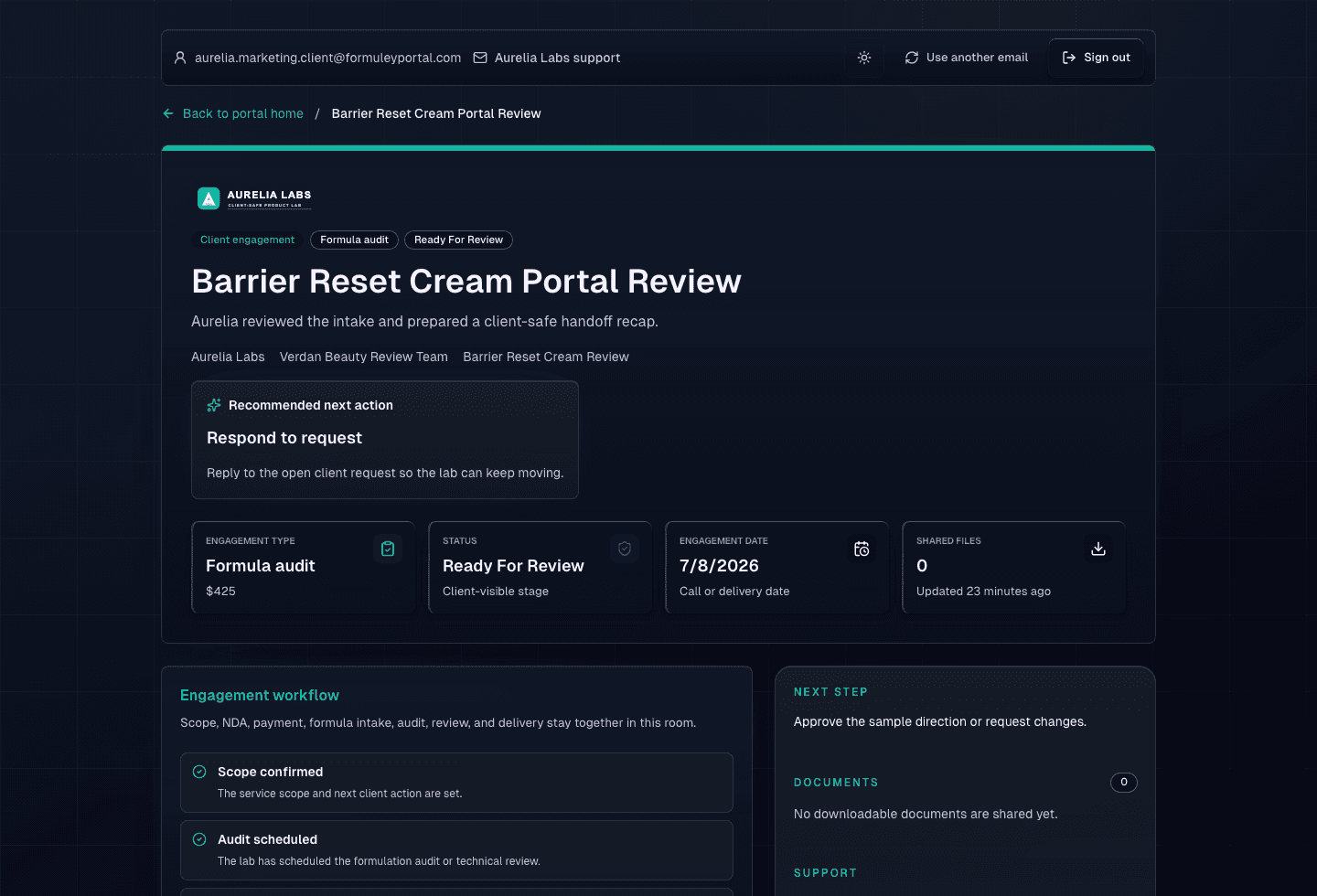Viewport: 1317px width, 896px height.
Task: Toggle the light/dark theme sun icon
Action: [x=864, y=58]
